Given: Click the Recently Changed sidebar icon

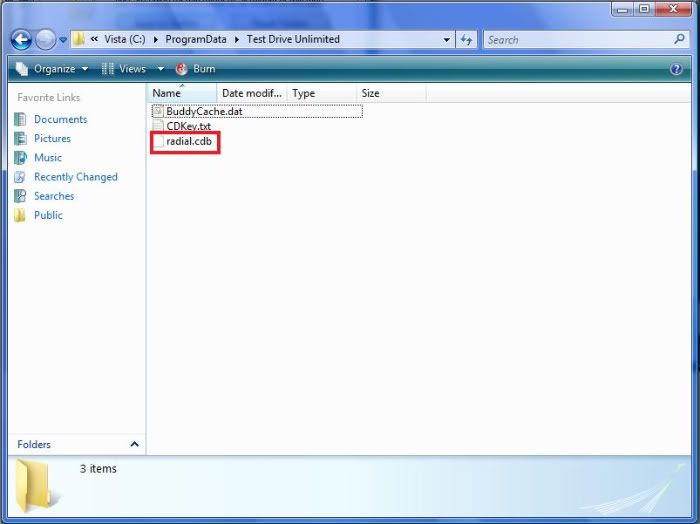Looking at the screenshot, I should point(20,177).
